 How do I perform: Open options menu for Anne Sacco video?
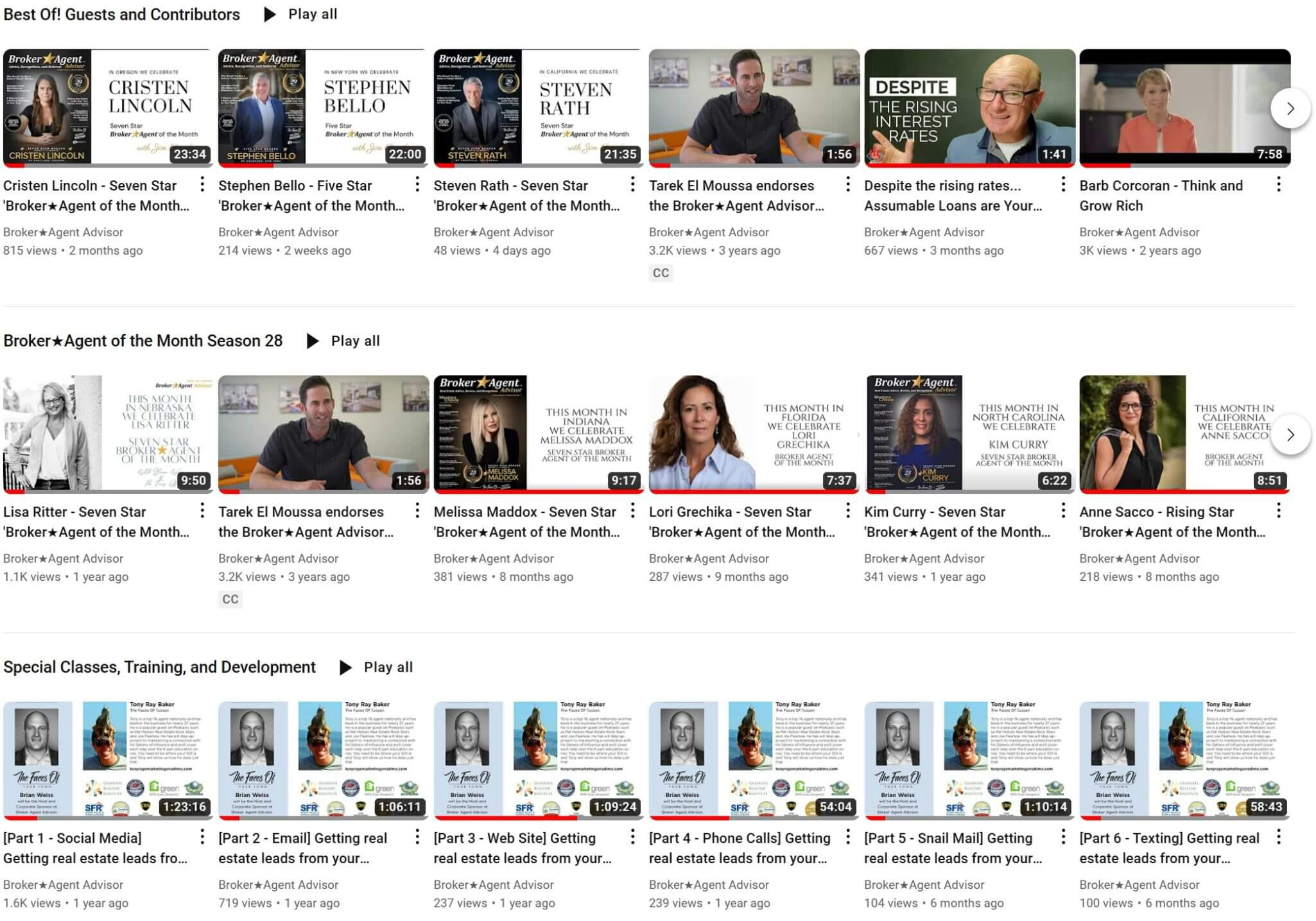1278,511
